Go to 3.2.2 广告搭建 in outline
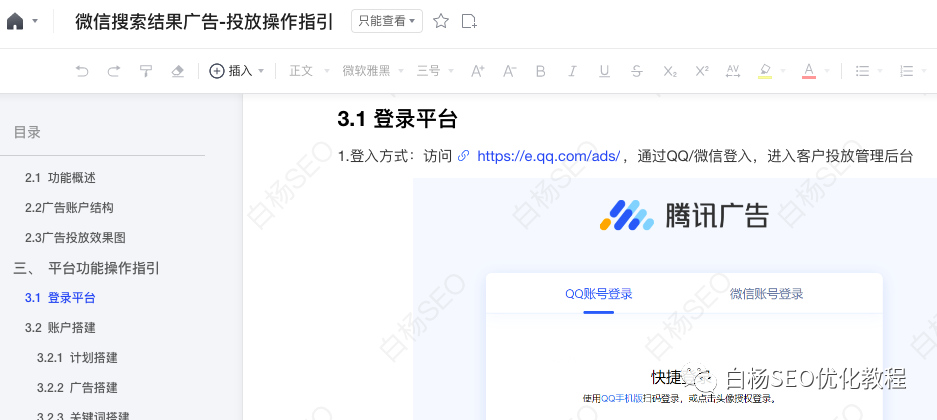 point(77,388)
